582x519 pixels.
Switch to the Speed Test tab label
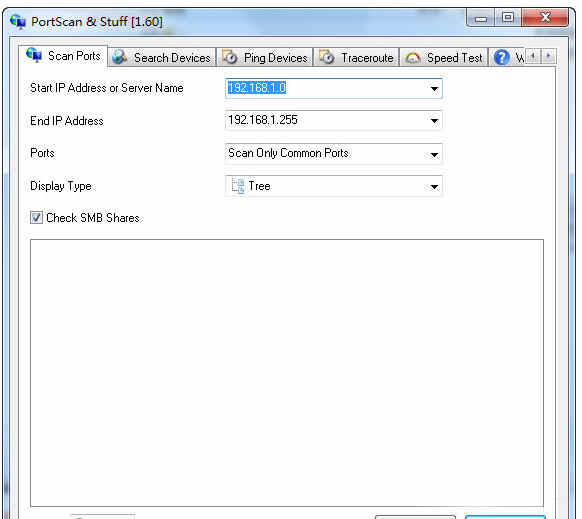pos(455,58)
